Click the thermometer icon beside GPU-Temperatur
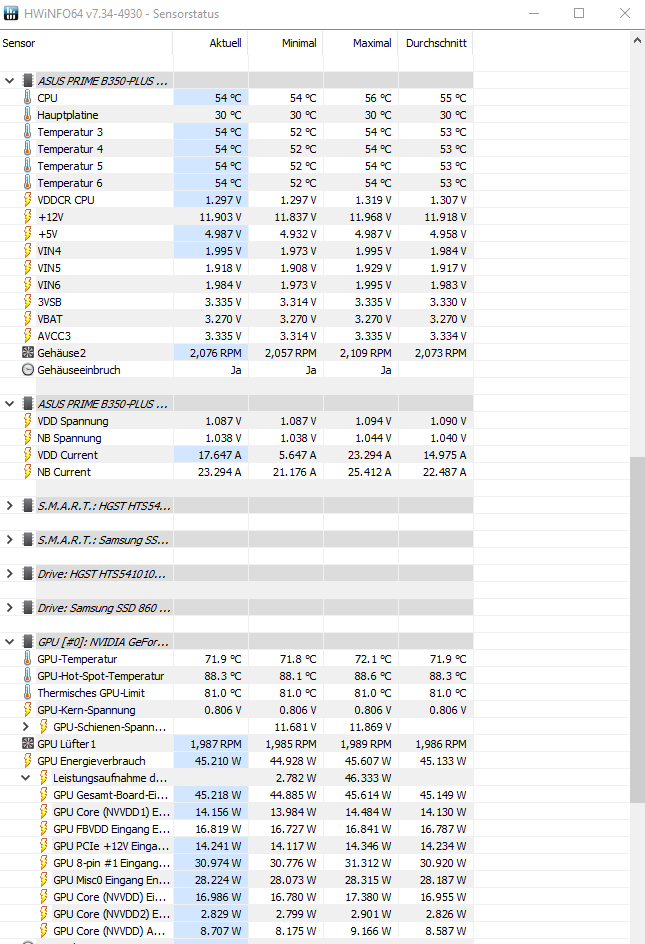Image resolution: width=645 pixels, height=944 pixels. click(x=27, y=659)
